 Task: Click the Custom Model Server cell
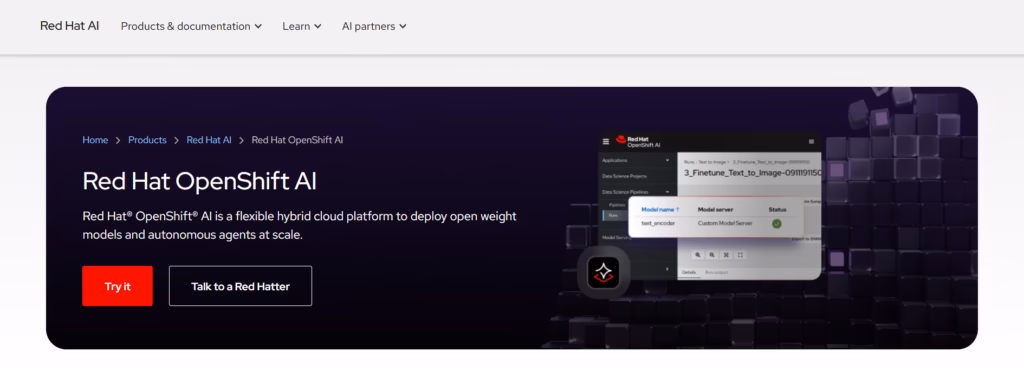pyautogui.click(x=725, y=223)
